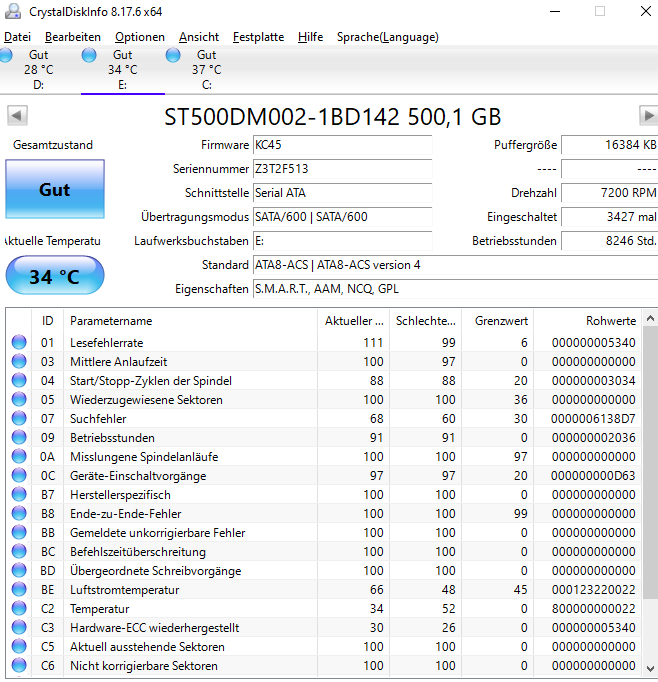Open the Hilfe menu
Viewport: 658px width, 682px height.
click(x=311, y=37)
